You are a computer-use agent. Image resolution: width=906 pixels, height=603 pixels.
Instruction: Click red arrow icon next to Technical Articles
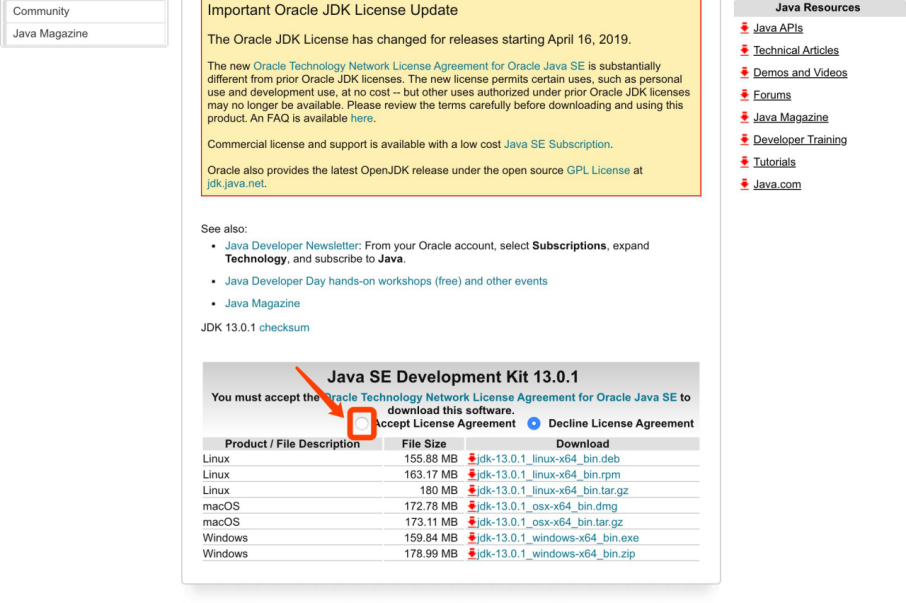pyautogui.click(x=744, y=50)
